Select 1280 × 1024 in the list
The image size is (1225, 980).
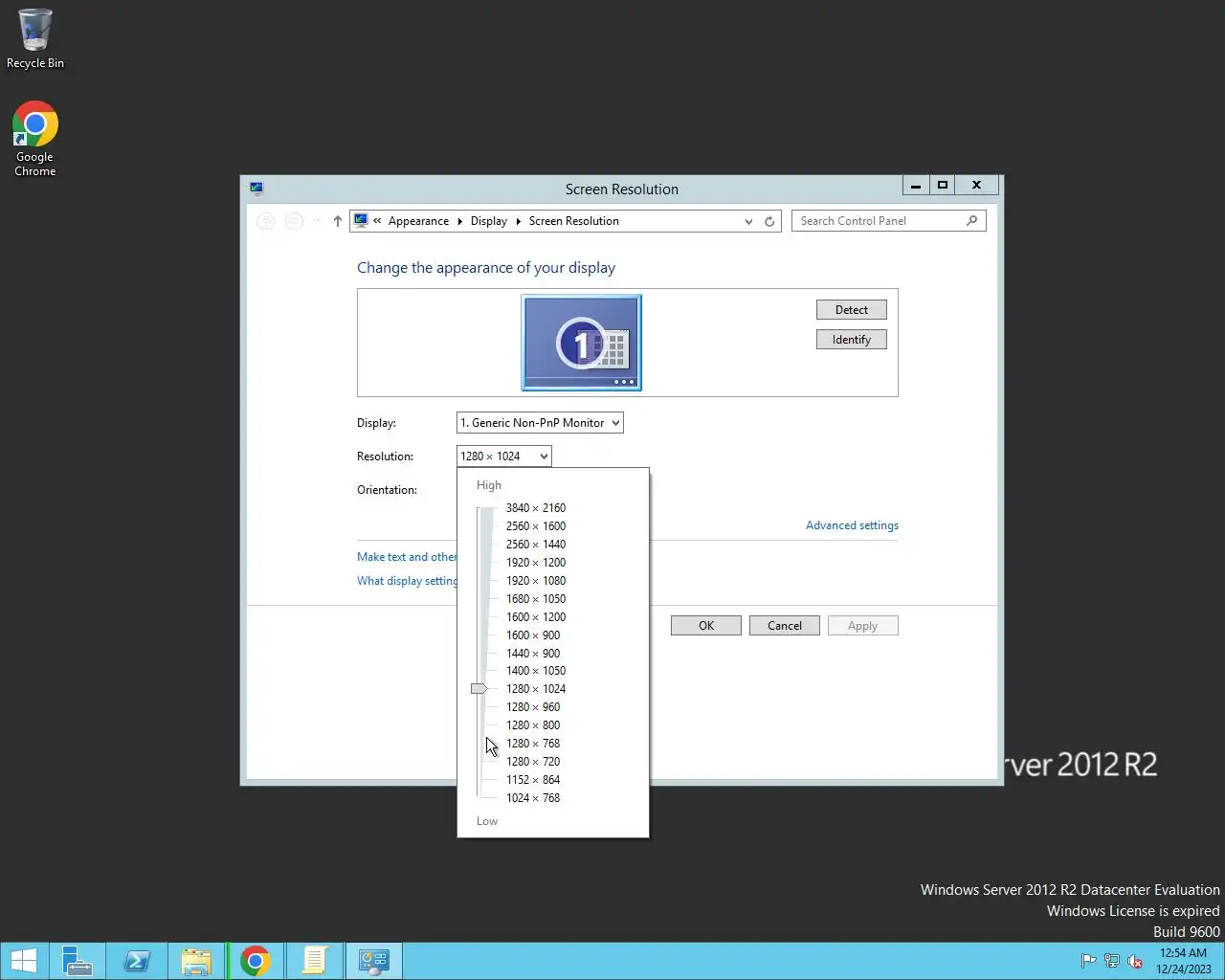click(536, 689)
